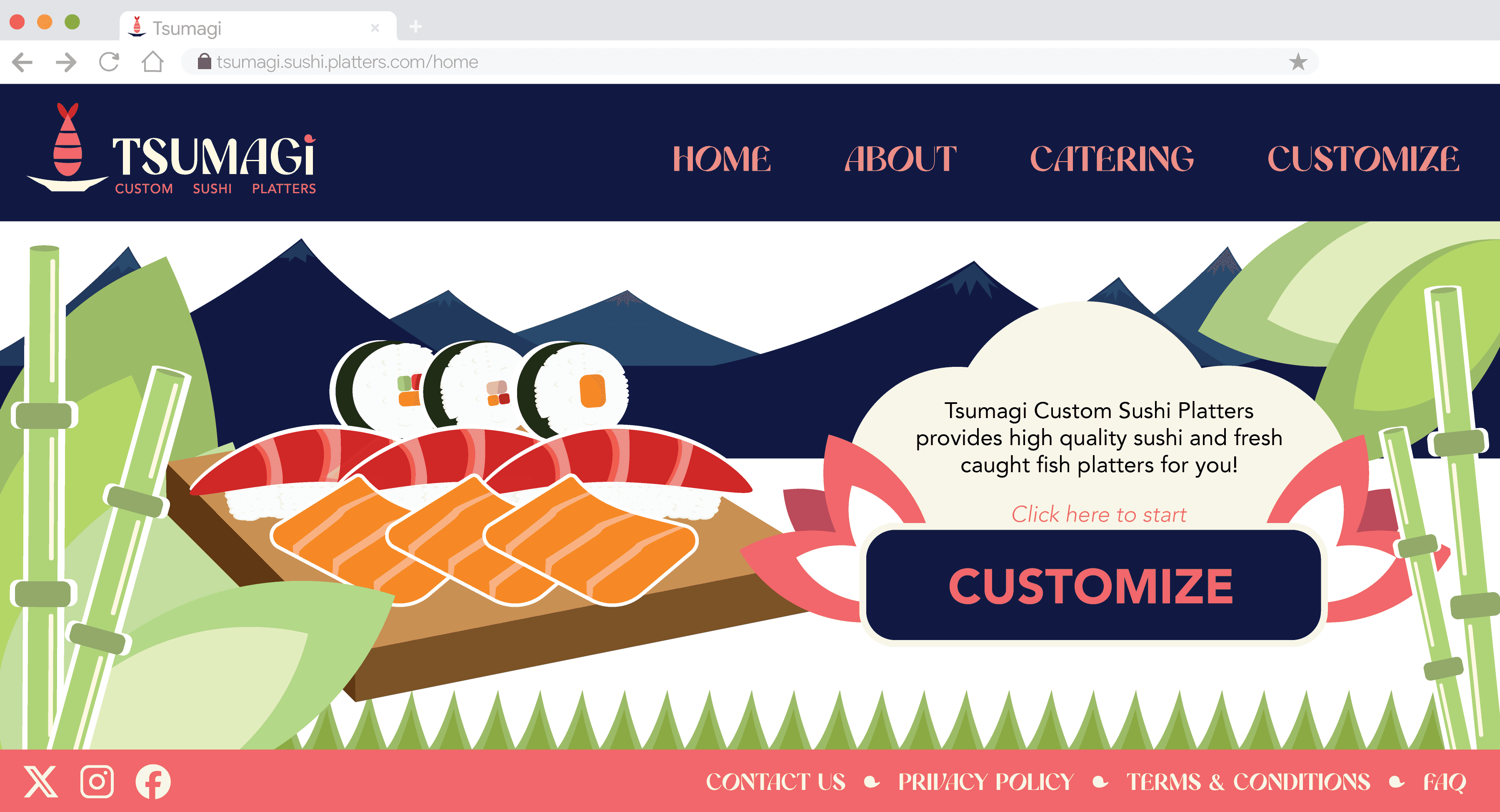
Task: Open the CATERING navigation item
Action: tap(1112, 159)
